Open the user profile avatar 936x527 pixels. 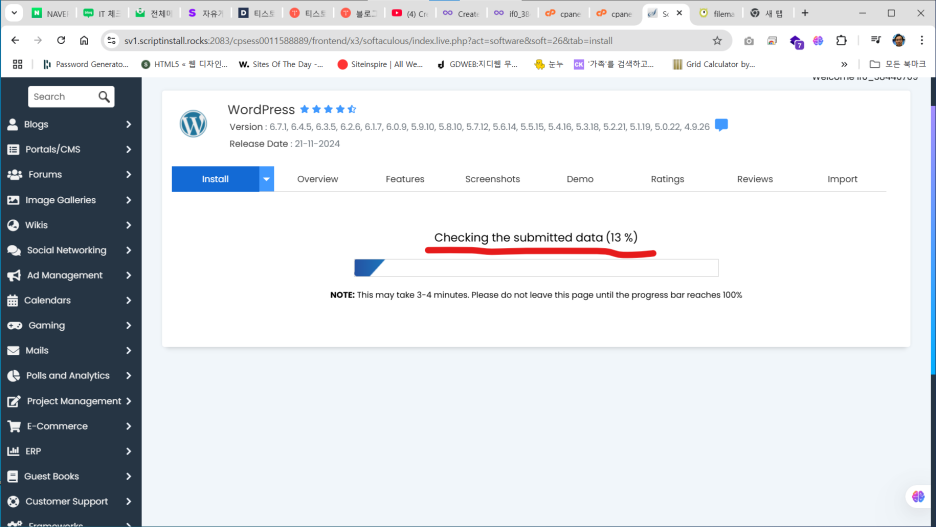(x=898, y=41)
